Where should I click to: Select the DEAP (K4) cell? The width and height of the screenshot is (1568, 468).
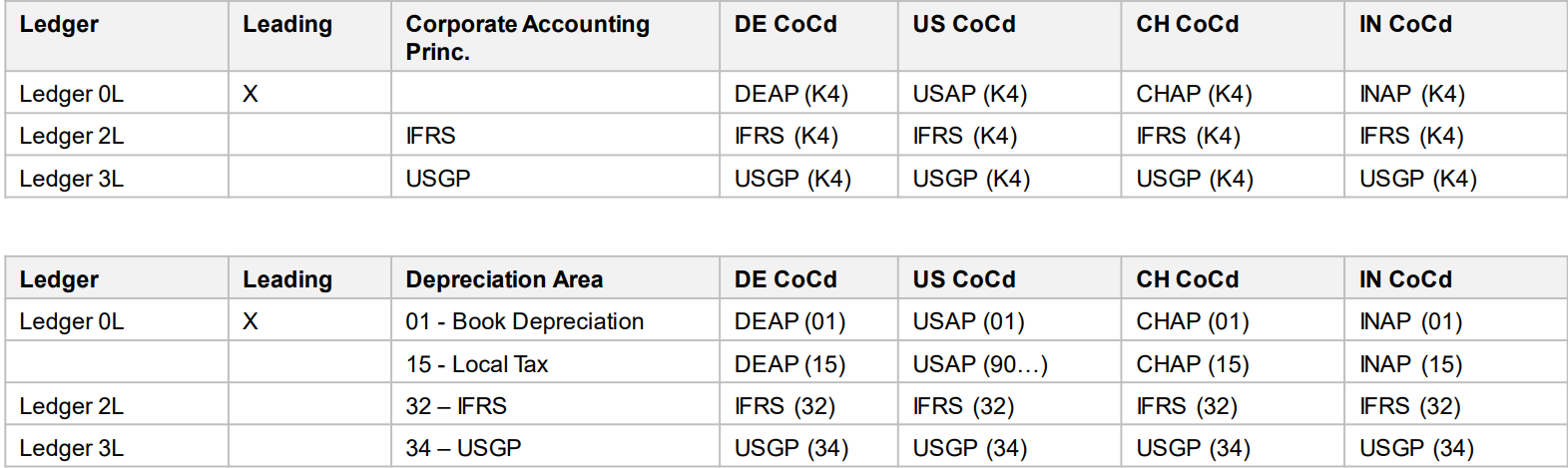(x=808, y=93)
